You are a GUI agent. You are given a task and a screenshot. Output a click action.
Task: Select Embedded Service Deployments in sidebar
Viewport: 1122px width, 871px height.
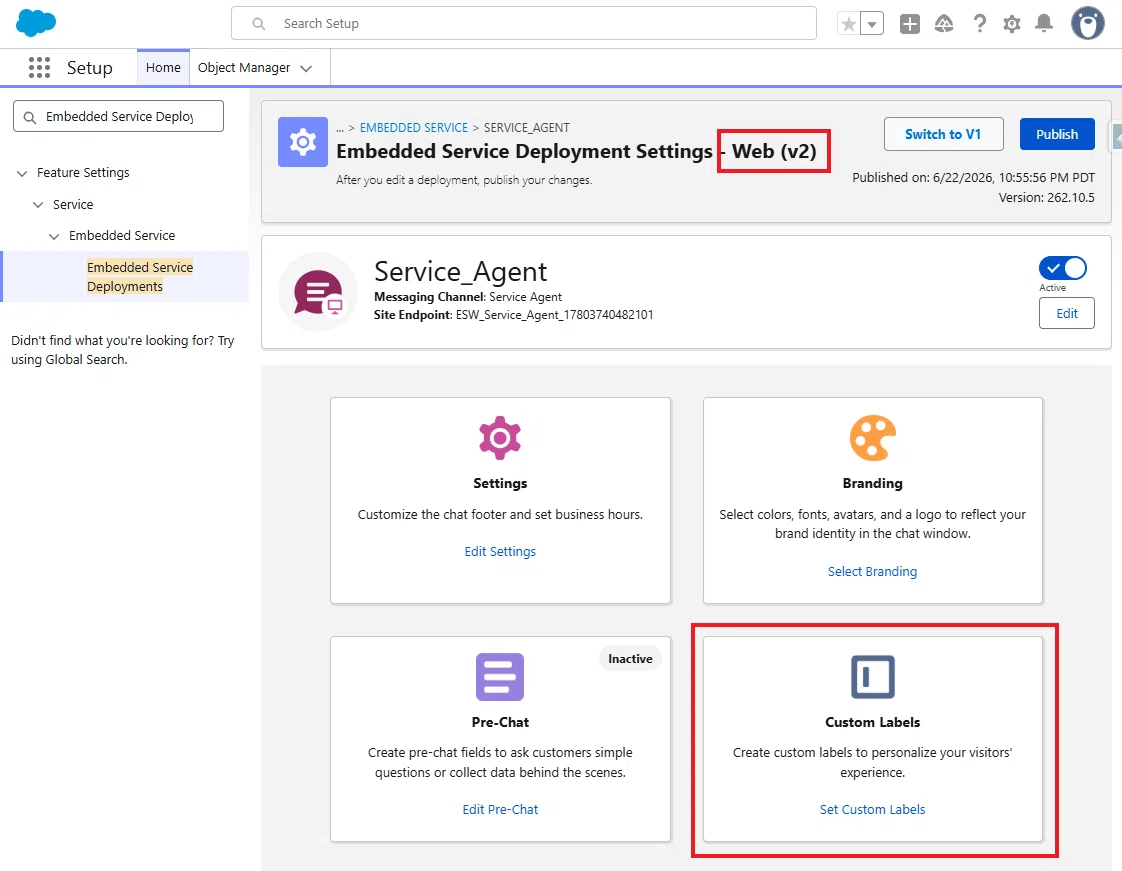click(x=140, y=276)
